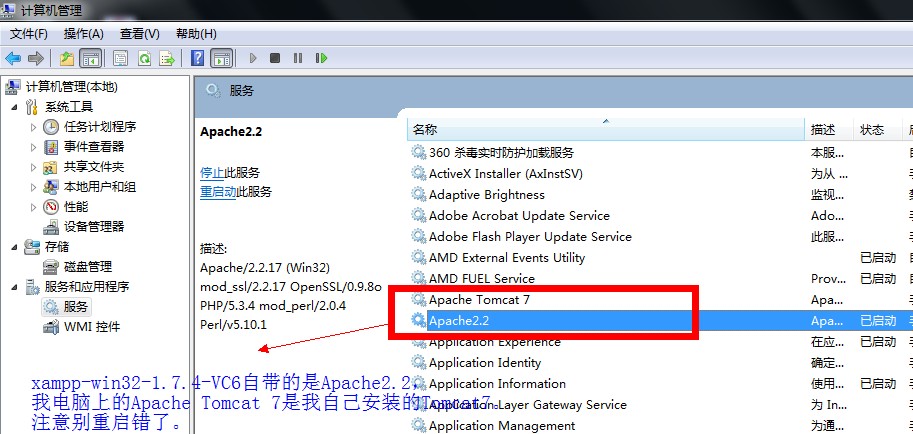Viewport: 913px width, 434px height.
Task: Collapse the 服务和应用程序 tree node
Action: coord(14,287)
